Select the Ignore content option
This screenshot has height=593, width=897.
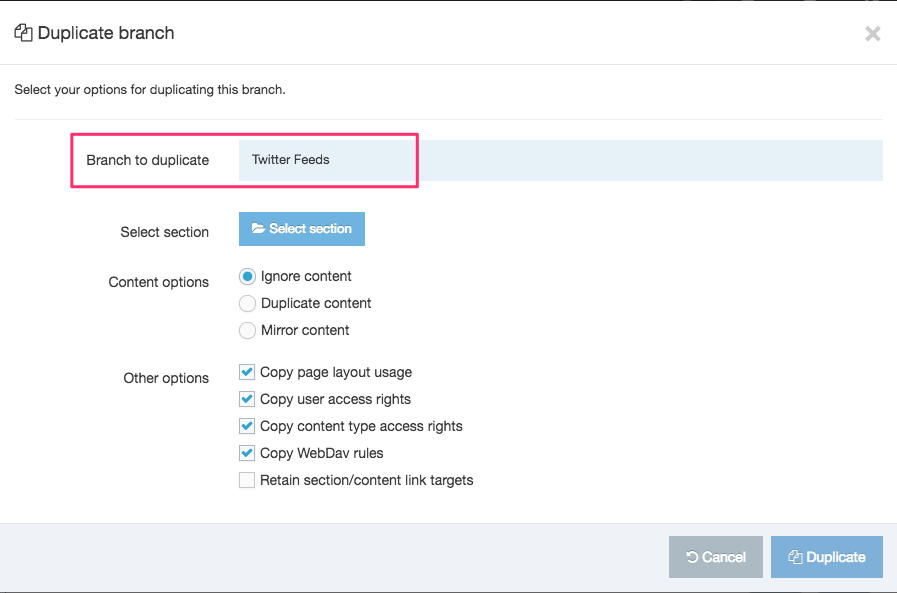click(x=247, y=276)
